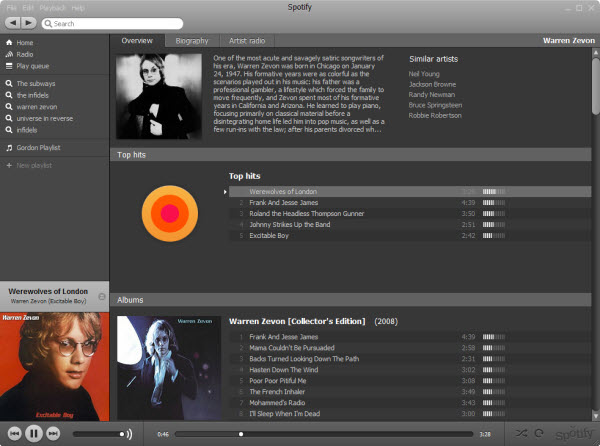The width and height of the screenshot is (600, 446).
Task: Select Roland the Headless Thompson Gunner track
Action: (x=410, y=213)
